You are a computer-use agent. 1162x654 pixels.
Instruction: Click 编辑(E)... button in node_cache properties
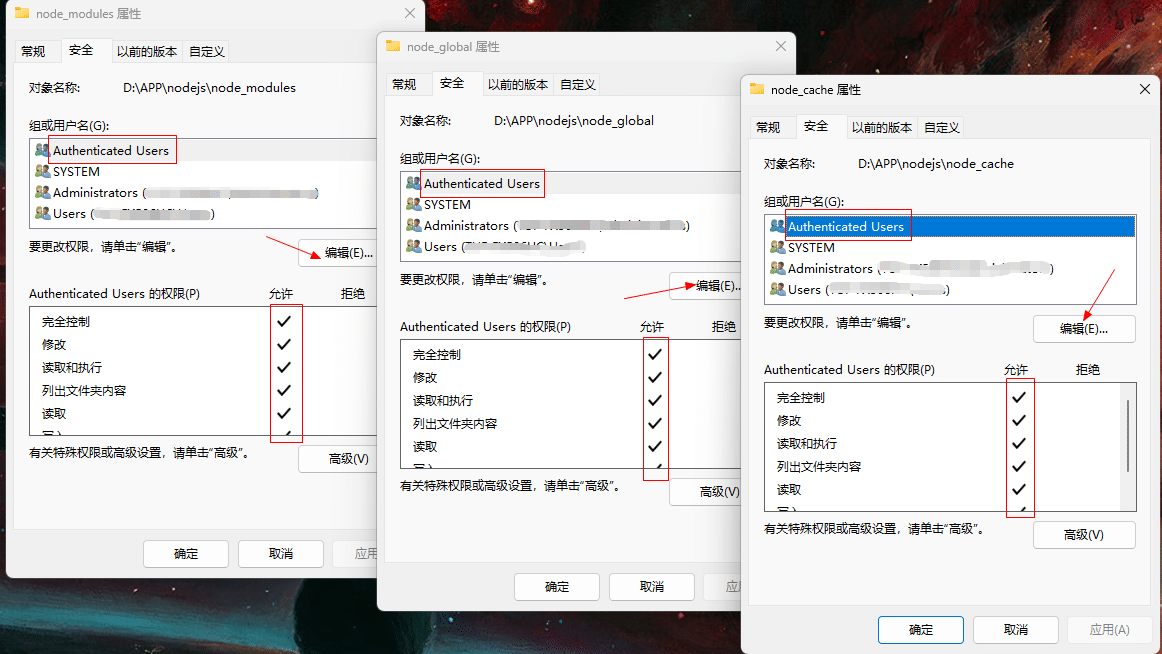coord(1084,328)
